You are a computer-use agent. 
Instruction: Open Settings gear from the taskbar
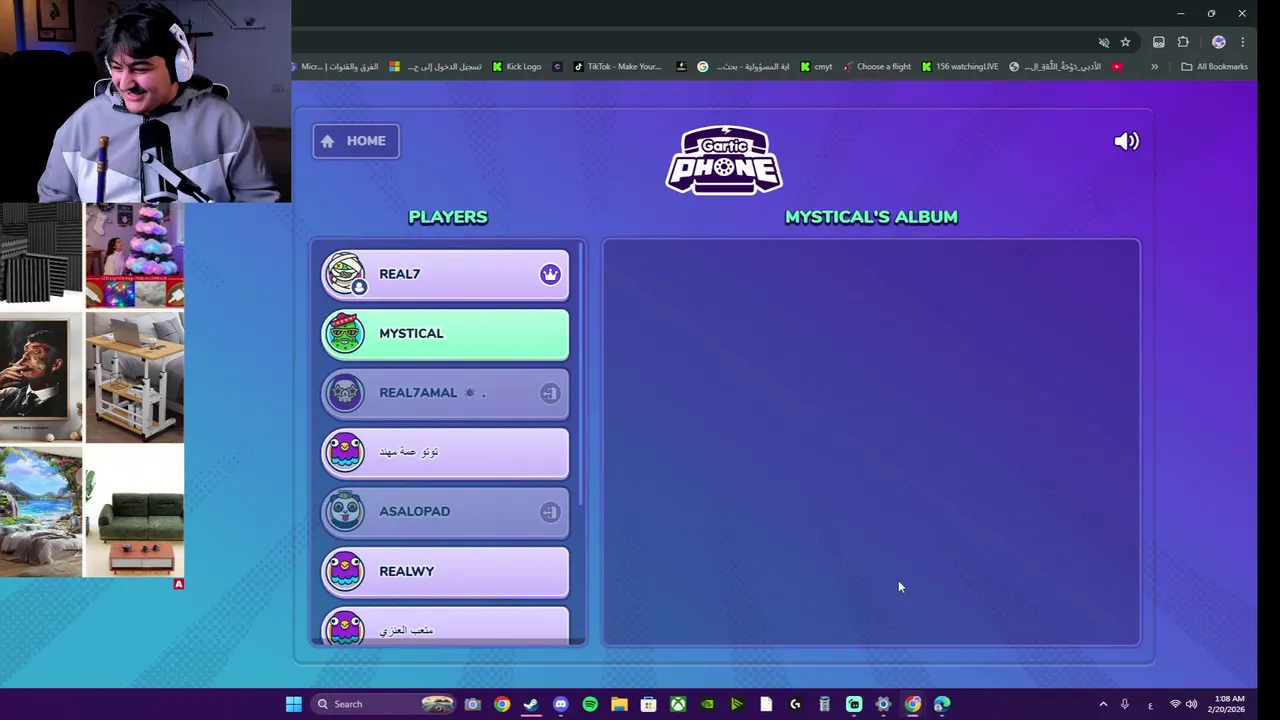(x=883, y=704)
